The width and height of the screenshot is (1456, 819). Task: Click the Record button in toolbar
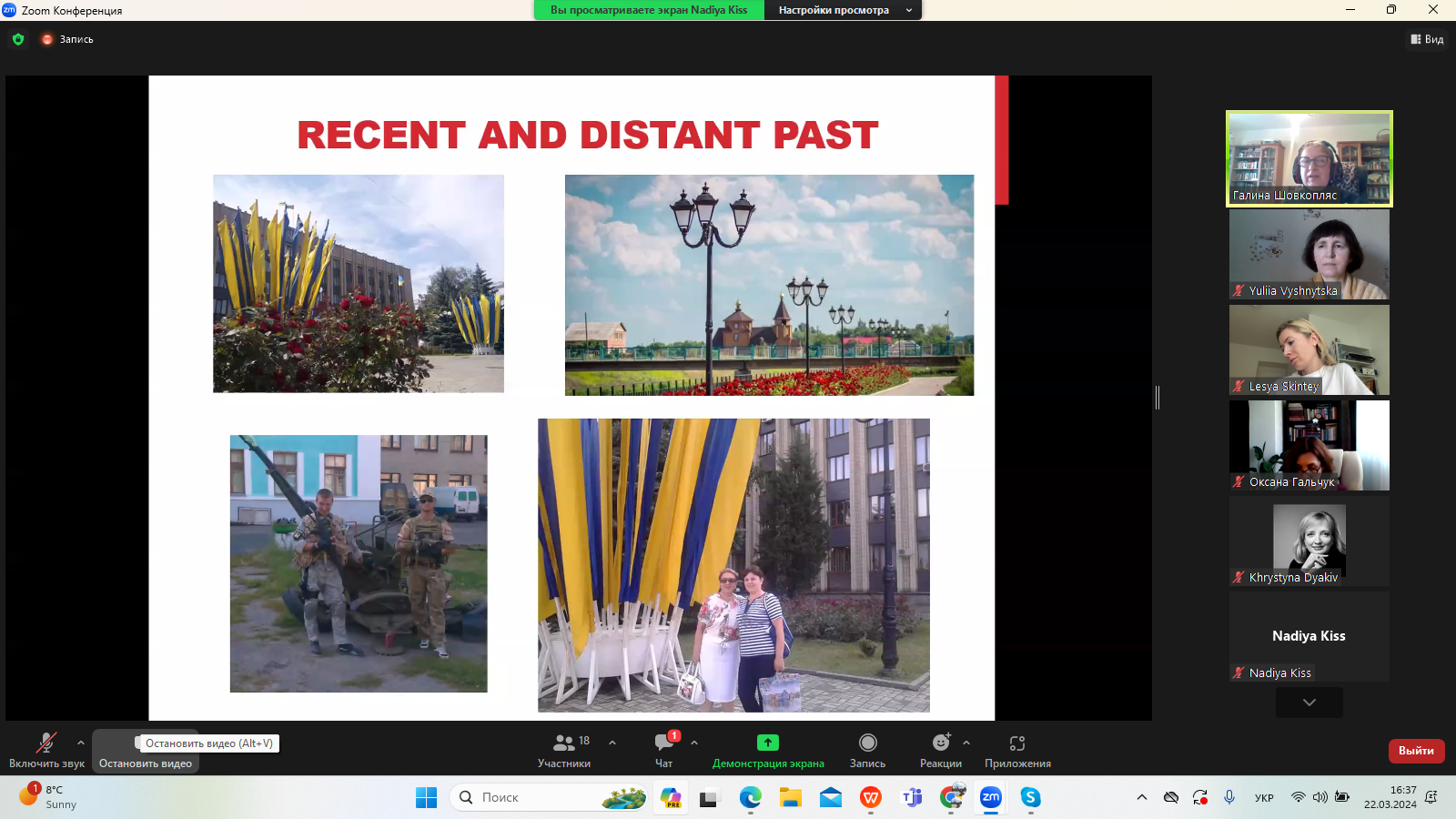[x=867, y=743]
